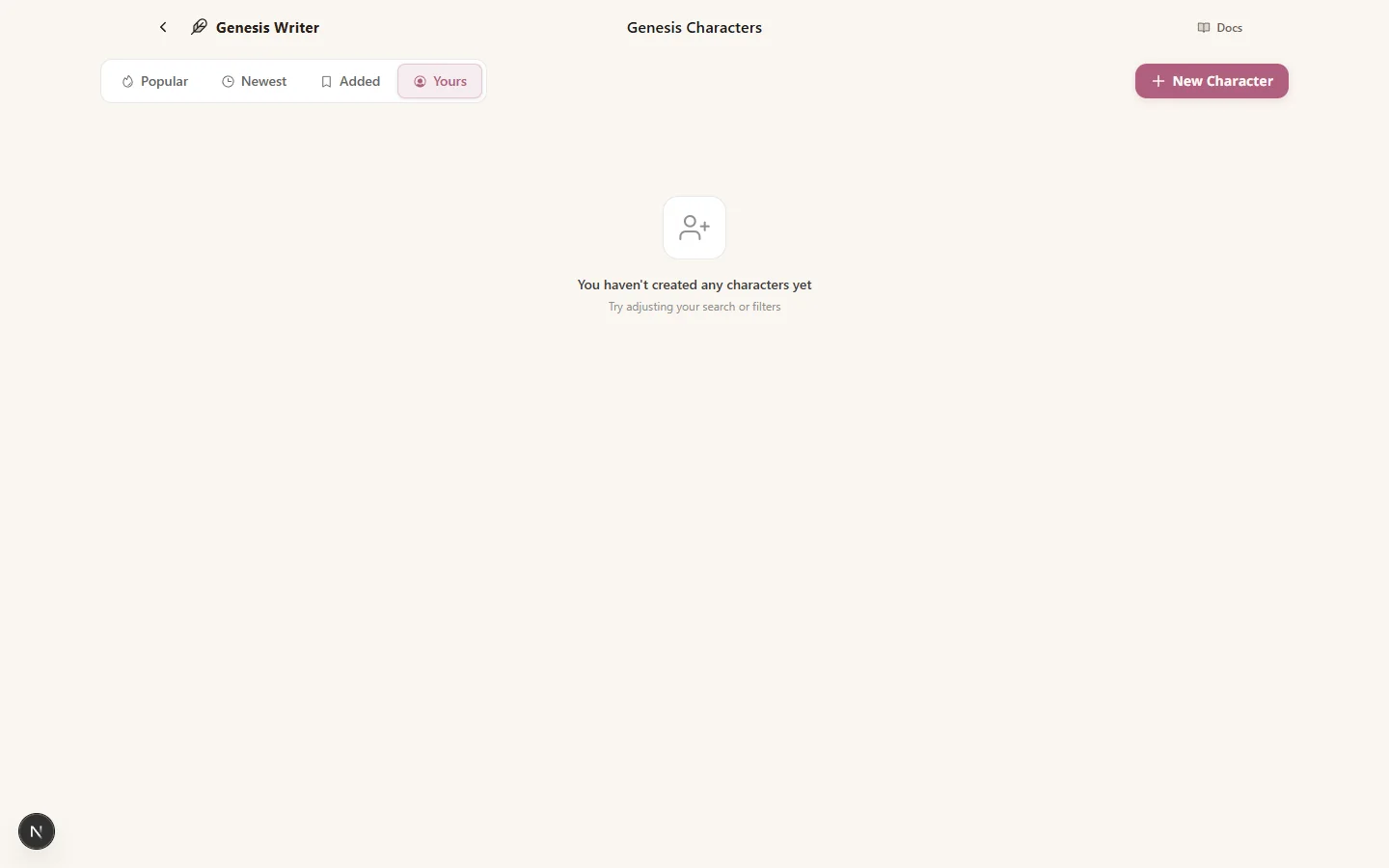Screen dimensions: 1389x868
Task: Open Genesis Writer header navigation
Action: tap(267, 27)
